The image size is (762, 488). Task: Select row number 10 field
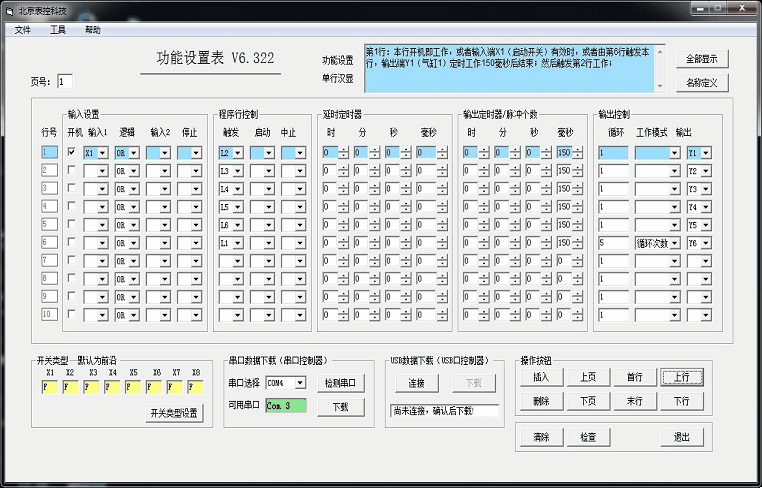[49, 314]
